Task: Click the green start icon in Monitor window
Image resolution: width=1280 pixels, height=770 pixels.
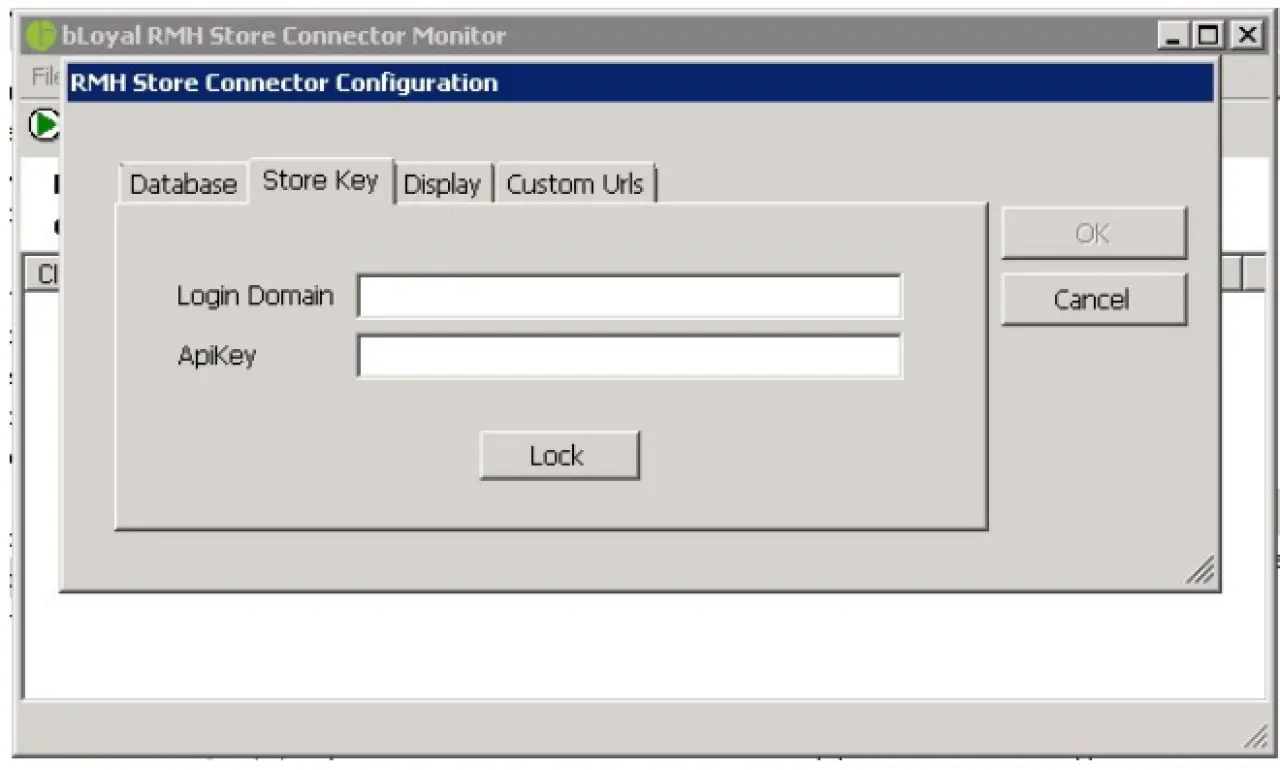Action: pos(44,124)
